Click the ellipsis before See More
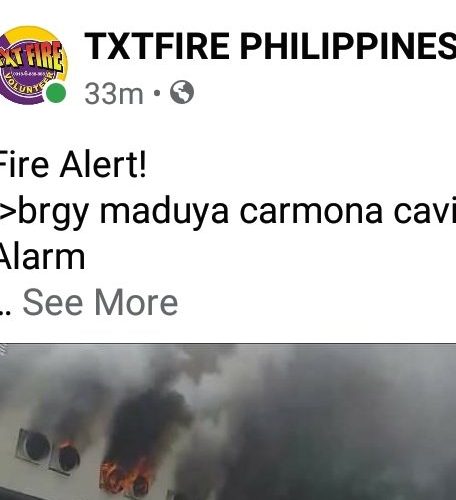Image resolution: width=456 pixels, height=500 pixels. point(5,312)
